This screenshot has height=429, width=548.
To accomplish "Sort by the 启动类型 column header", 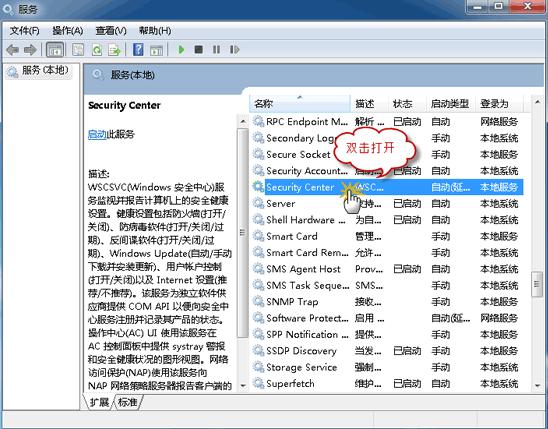I will (x=450, y=103).
